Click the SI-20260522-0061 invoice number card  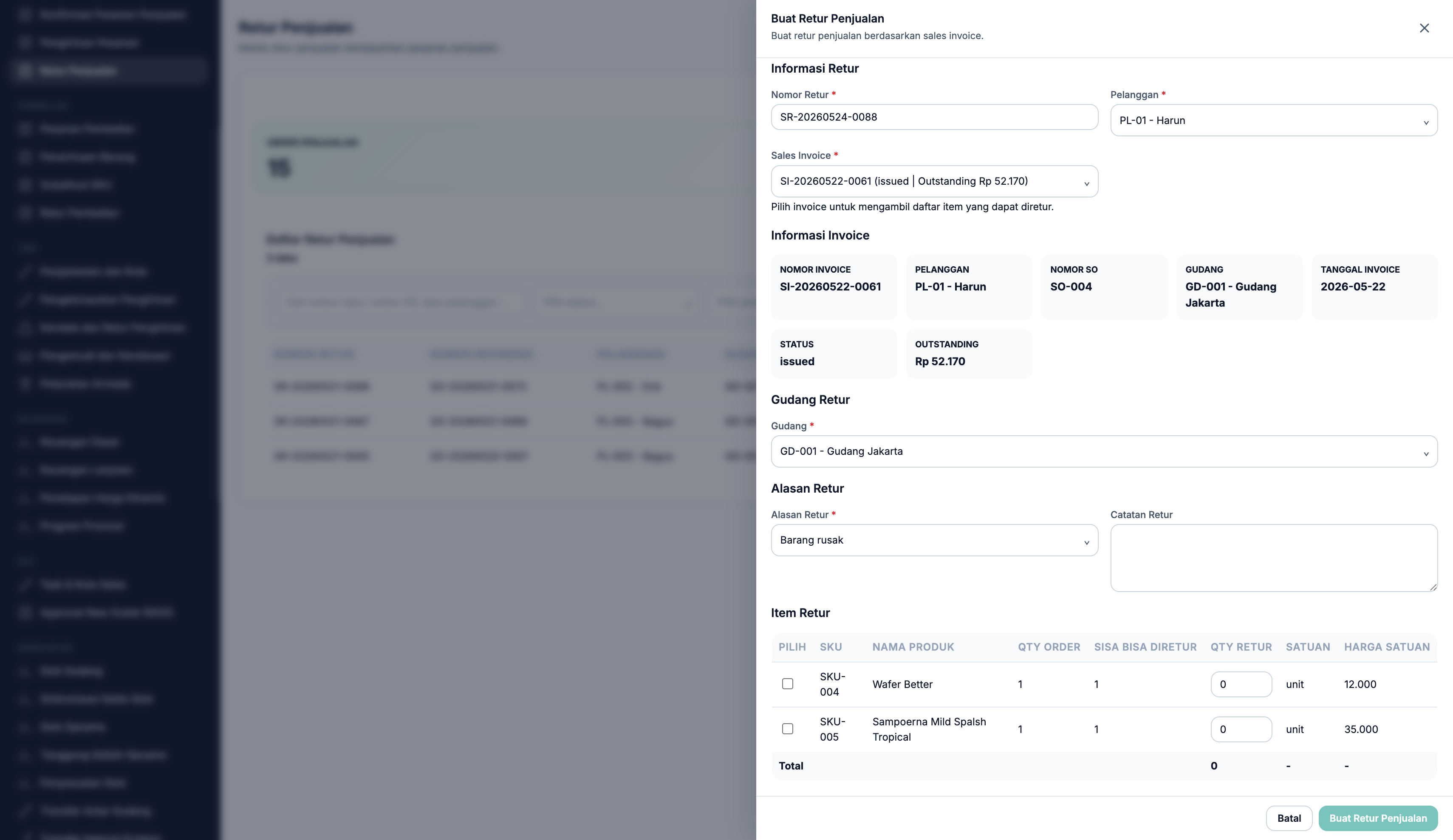(834, 287)
